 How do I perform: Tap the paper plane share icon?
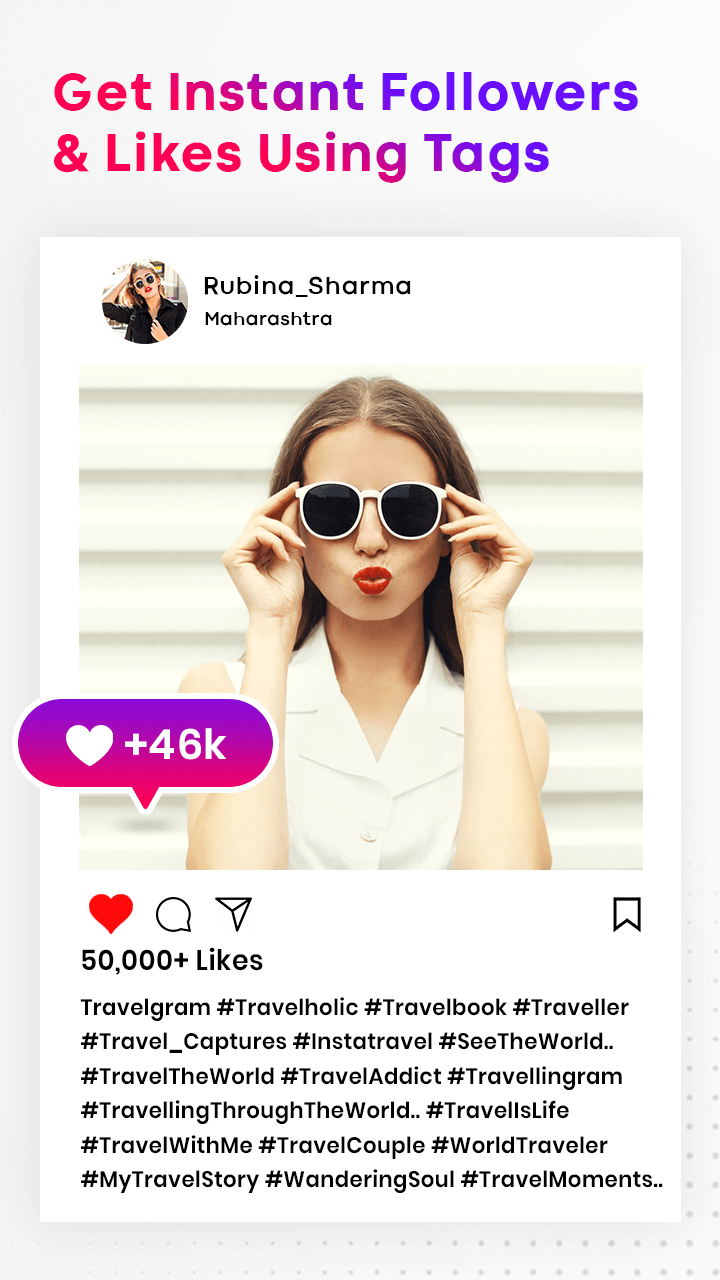coord(234,913)
